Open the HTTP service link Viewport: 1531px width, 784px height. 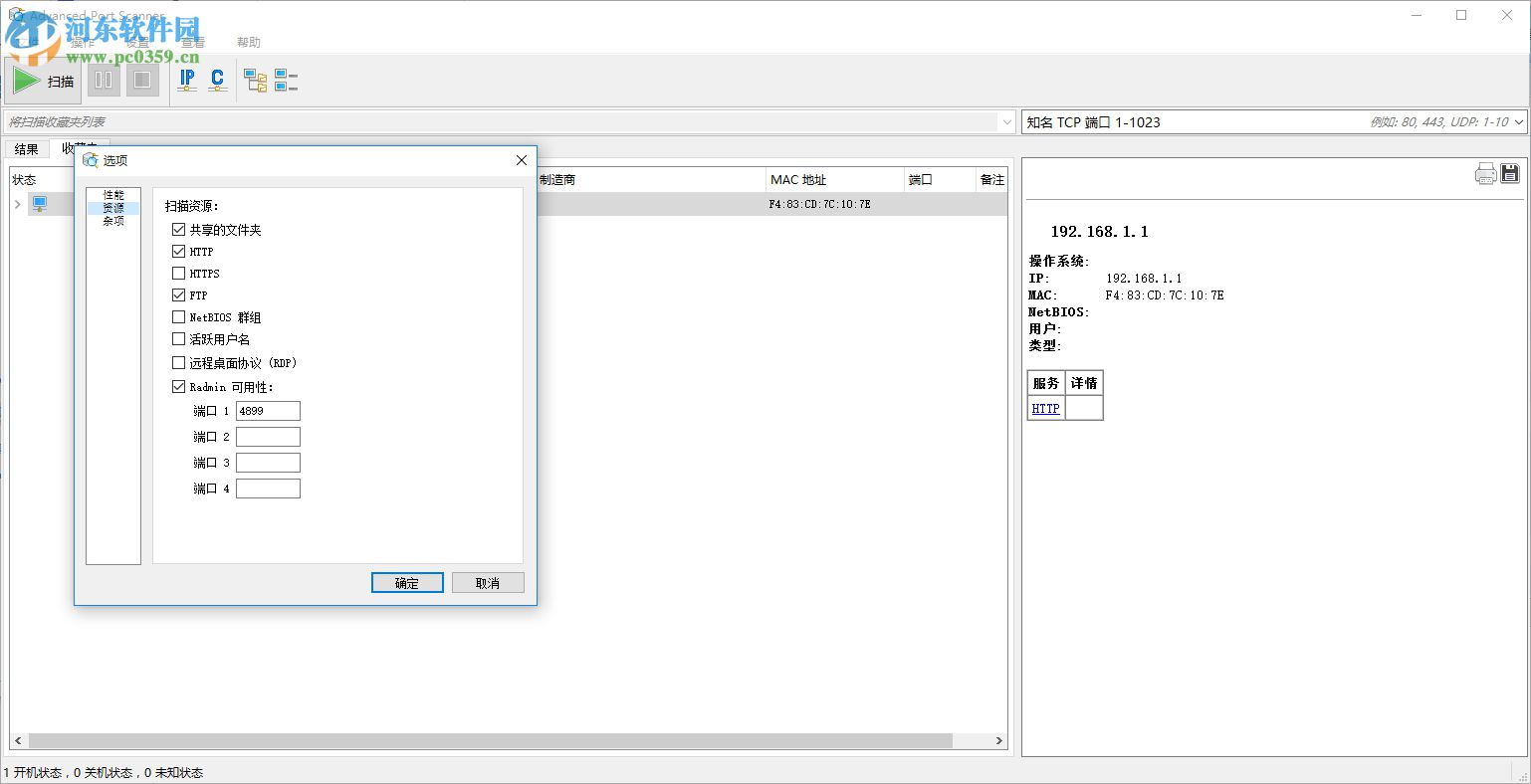click(1044, 408)
